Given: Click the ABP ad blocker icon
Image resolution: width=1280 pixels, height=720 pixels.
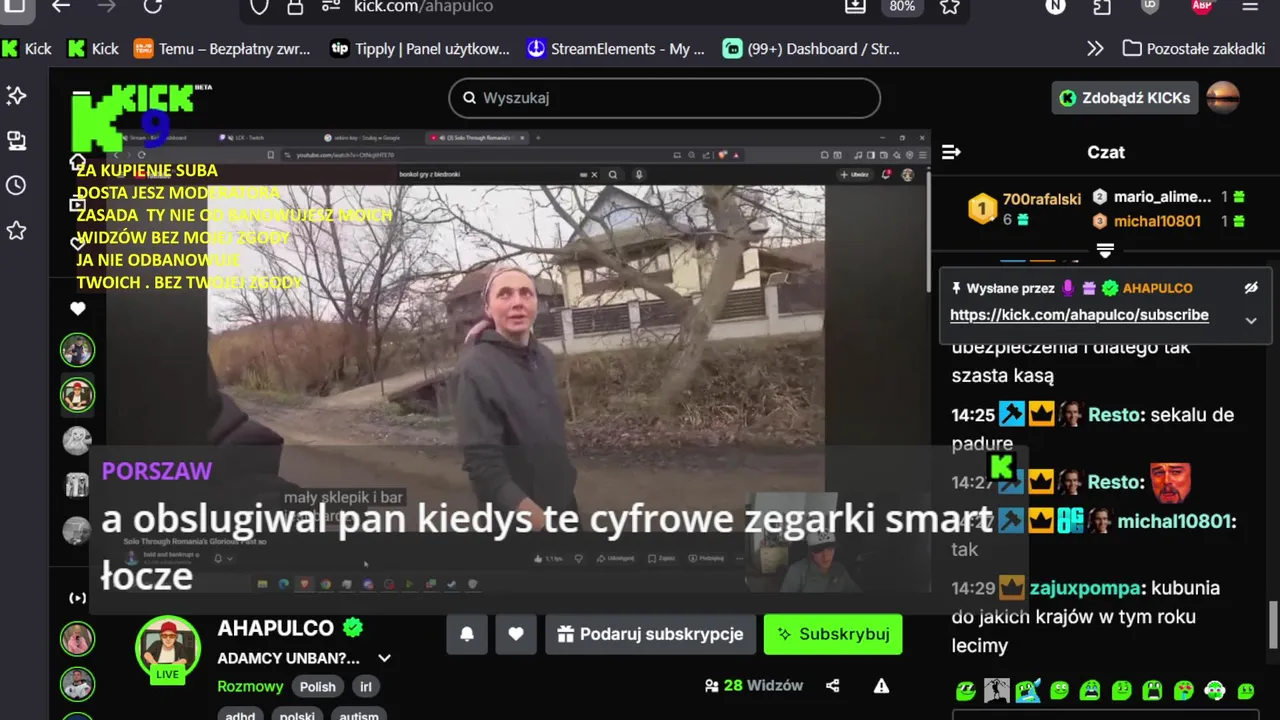Looking at the screenshot, I should click(1202, 6).
